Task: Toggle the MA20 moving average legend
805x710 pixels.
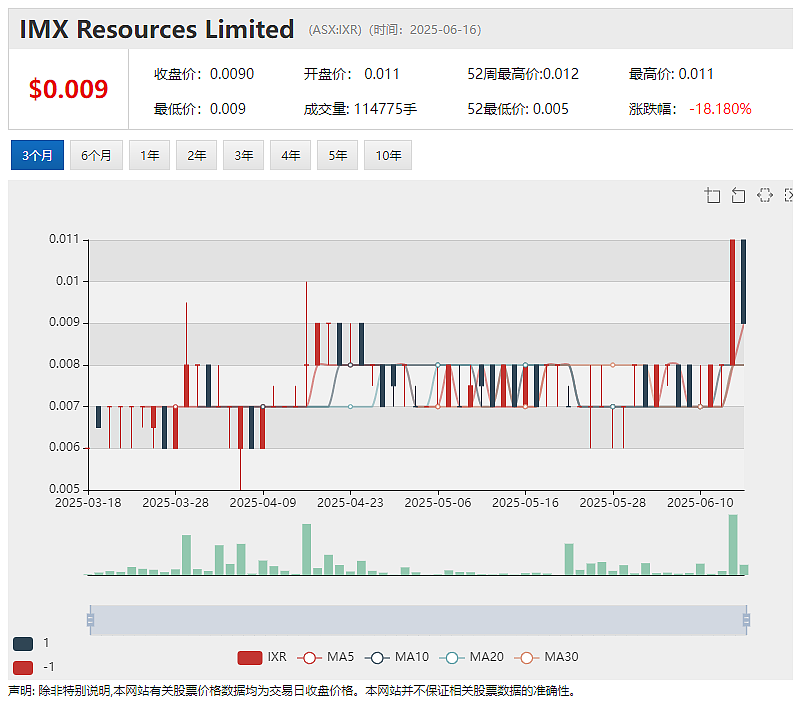Action: (x=471, y=657)
